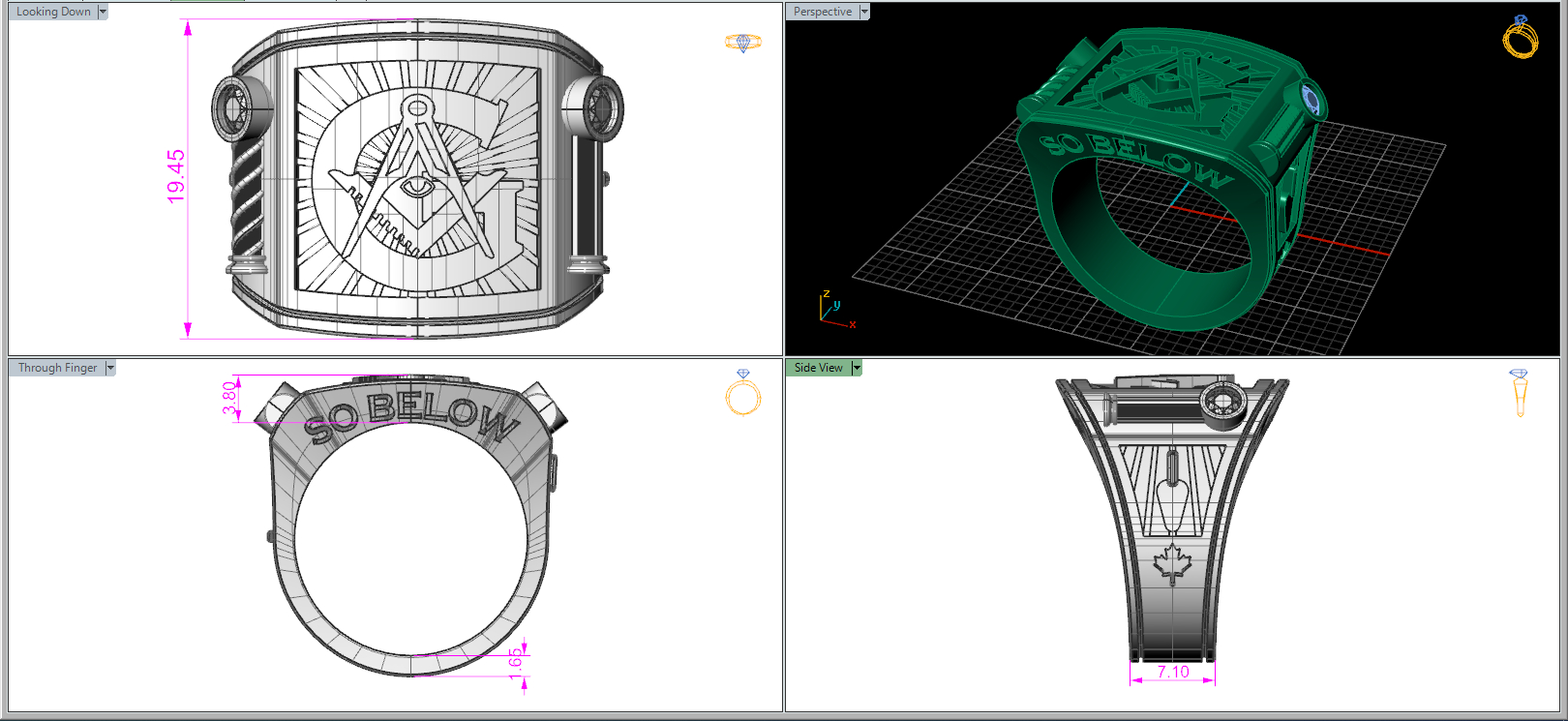Open the Perspective viewport dropdown arrow

864,12
